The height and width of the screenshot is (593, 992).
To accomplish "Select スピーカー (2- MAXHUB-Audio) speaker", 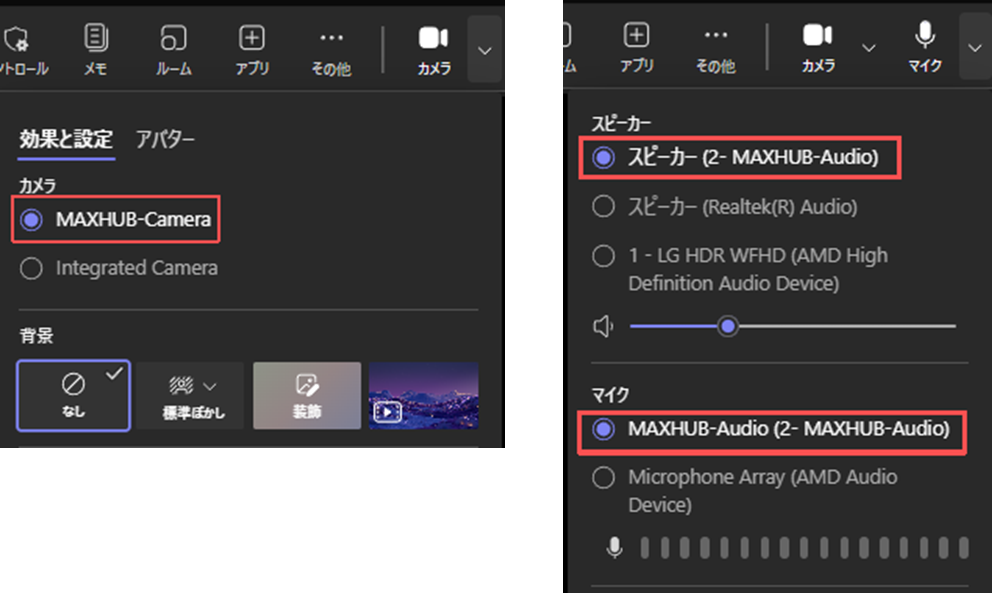I will (x=740, y=158).
